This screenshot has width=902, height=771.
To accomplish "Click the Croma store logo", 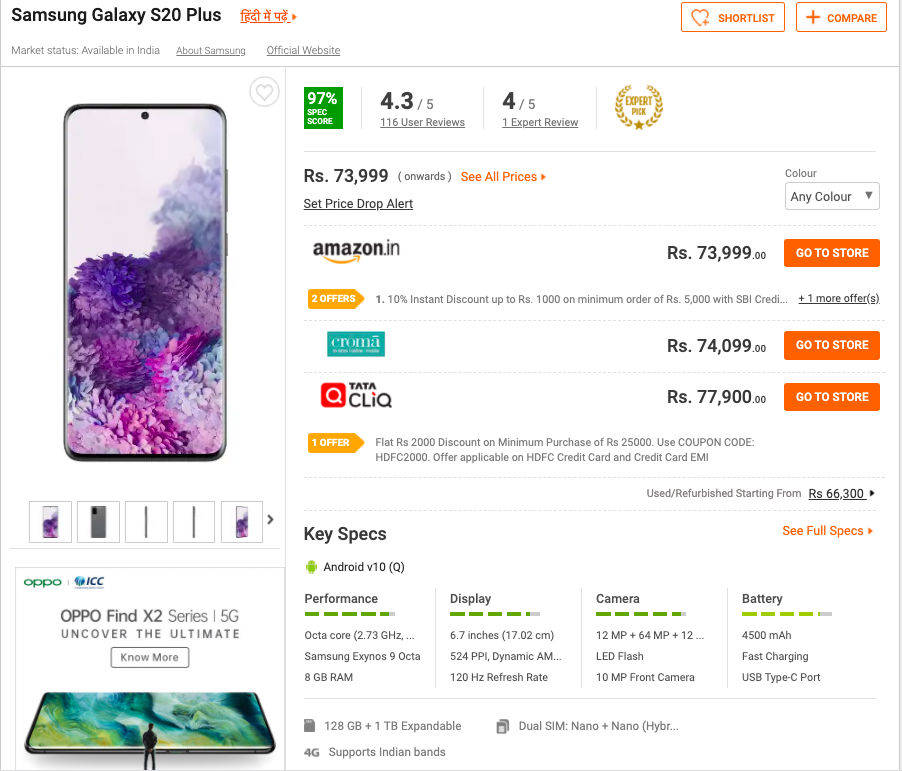I will pos(356,344).
